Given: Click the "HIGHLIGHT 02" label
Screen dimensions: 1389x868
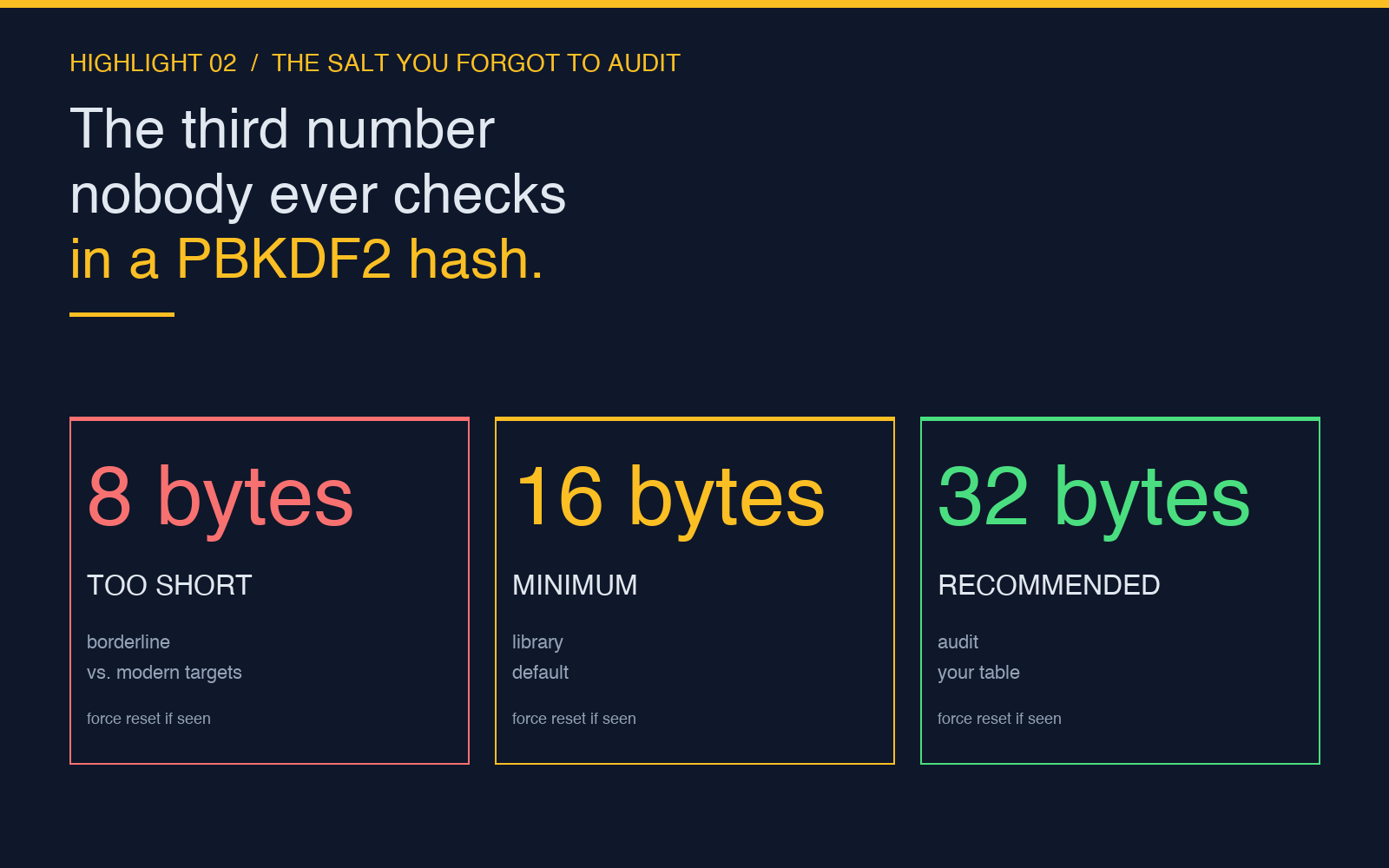Looking at the screenshot, I should coord(153,63).
